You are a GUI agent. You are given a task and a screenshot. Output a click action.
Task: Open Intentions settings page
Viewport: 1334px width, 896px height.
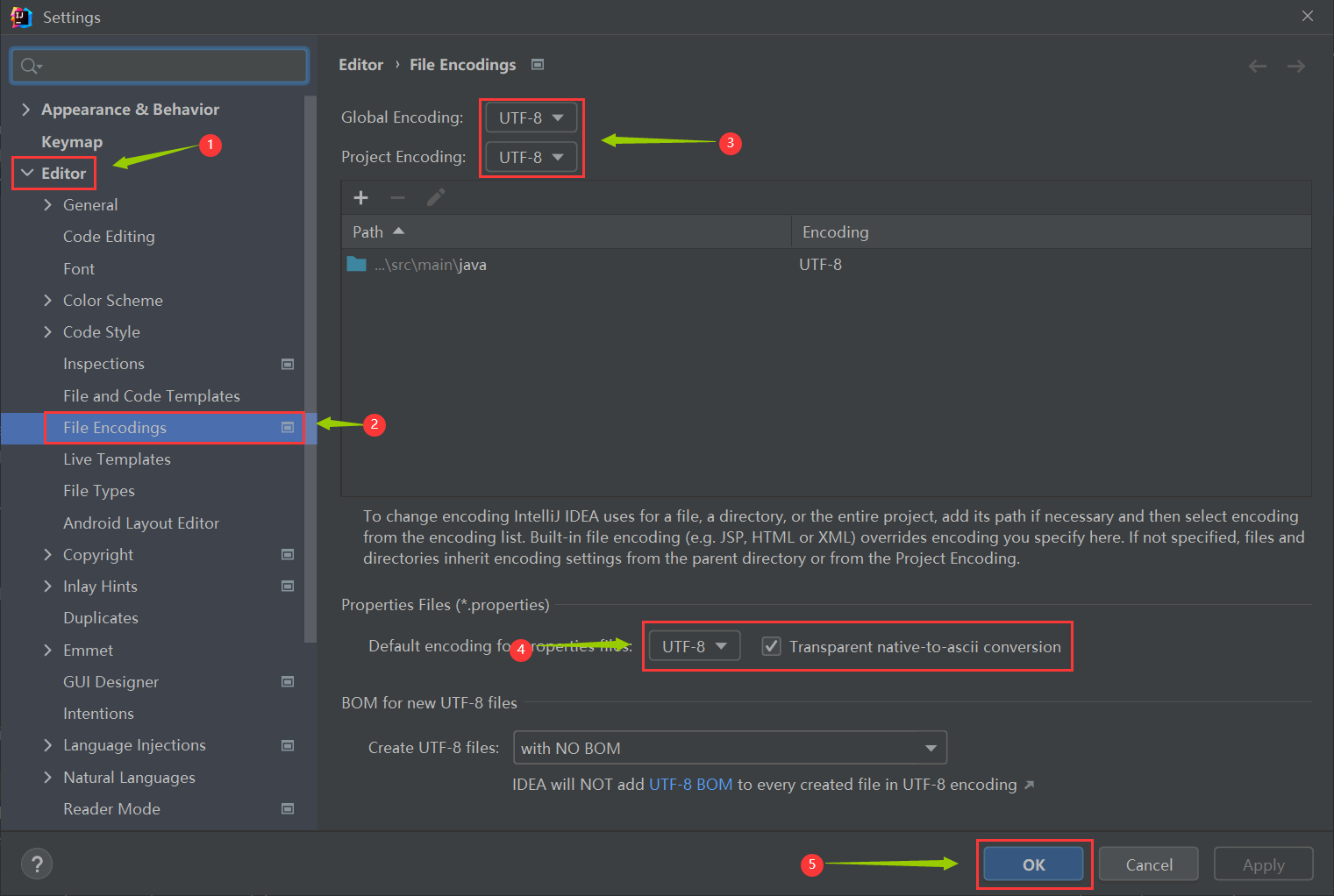click(x=98, y=714)
